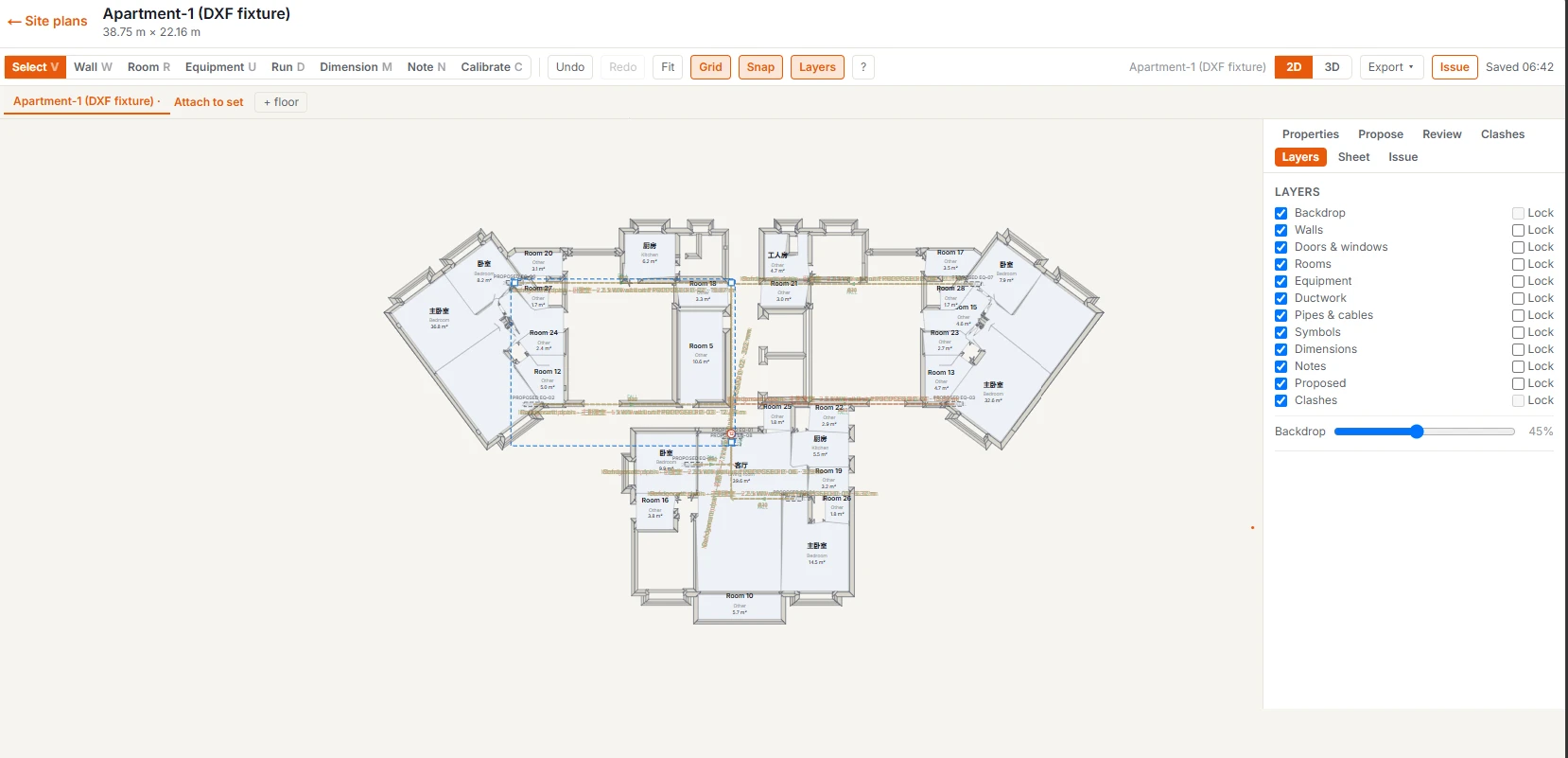Select Room 5 label on plan
Screen dimensions: 1568x758
coord(701,346)
